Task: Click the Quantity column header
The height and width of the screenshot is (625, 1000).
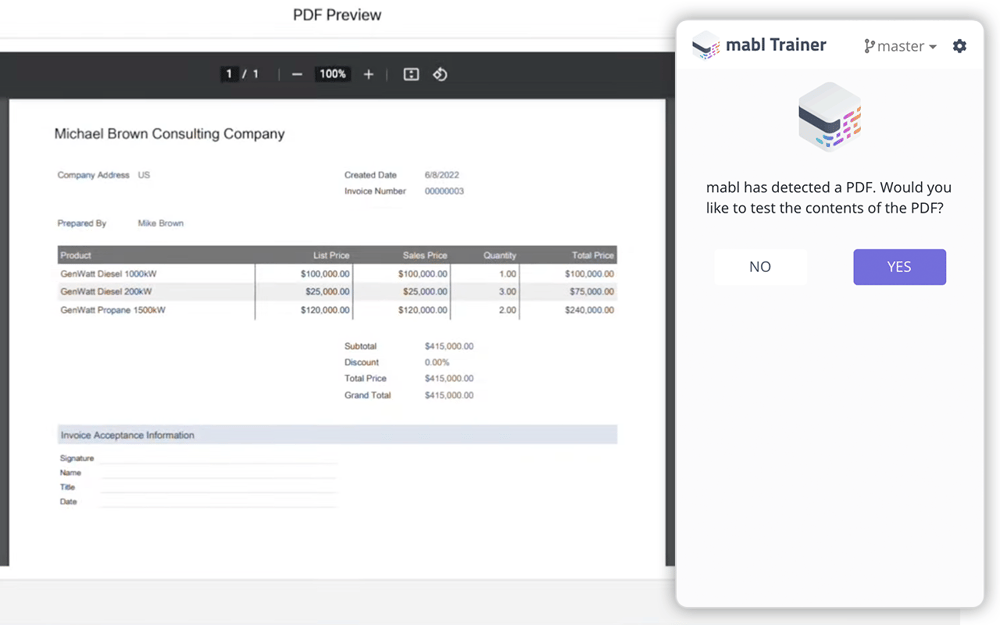Action: (x=499, y=255)
